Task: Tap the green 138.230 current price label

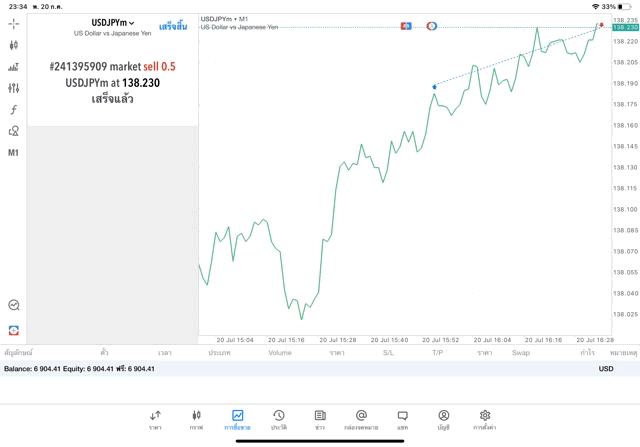Action: 625,27
